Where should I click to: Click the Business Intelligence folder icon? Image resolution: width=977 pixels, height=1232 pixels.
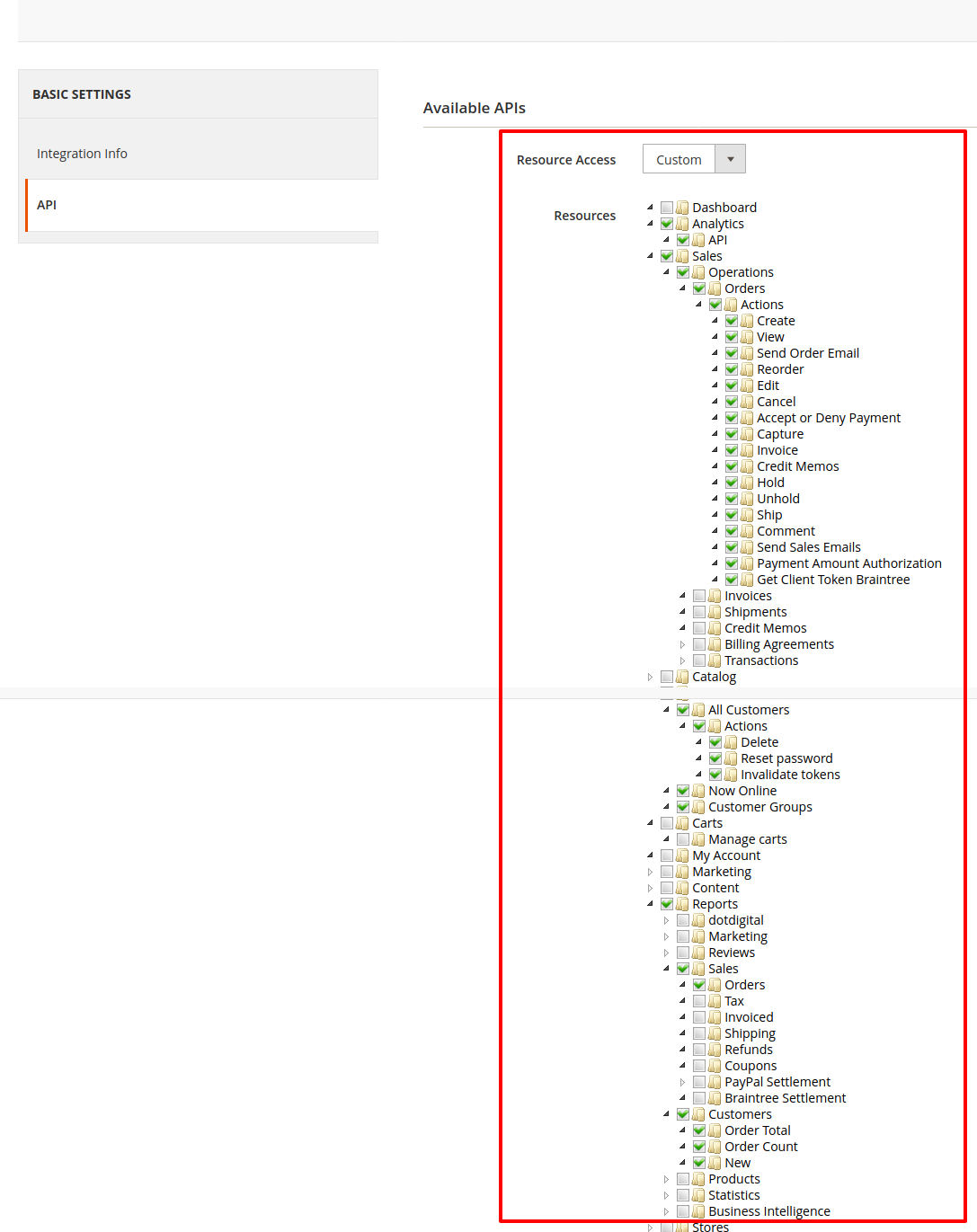coord(698,1211)
